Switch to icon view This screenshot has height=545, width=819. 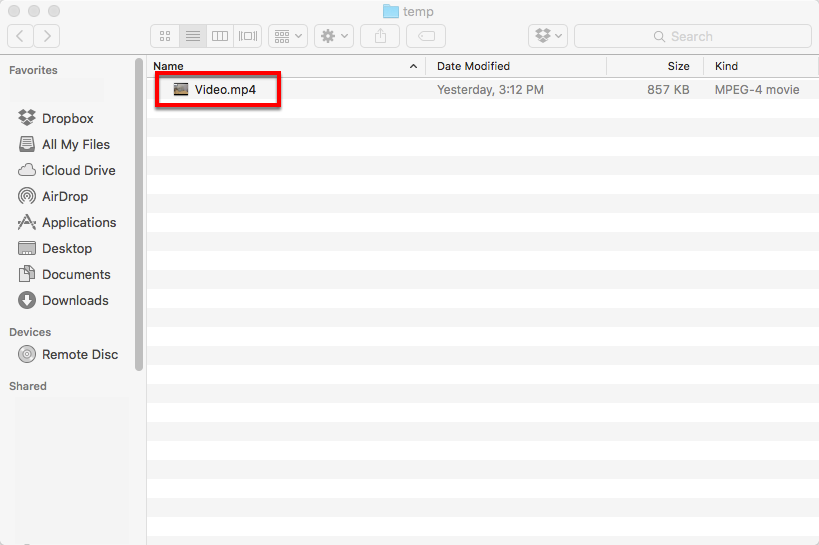click(x=165, y=36)
